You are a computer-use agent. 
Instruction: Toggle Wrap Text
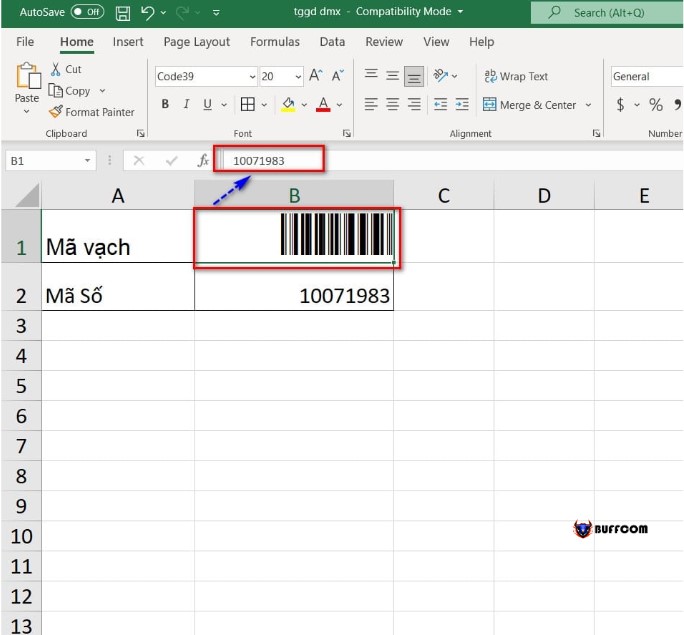click(x=516, y=76)
